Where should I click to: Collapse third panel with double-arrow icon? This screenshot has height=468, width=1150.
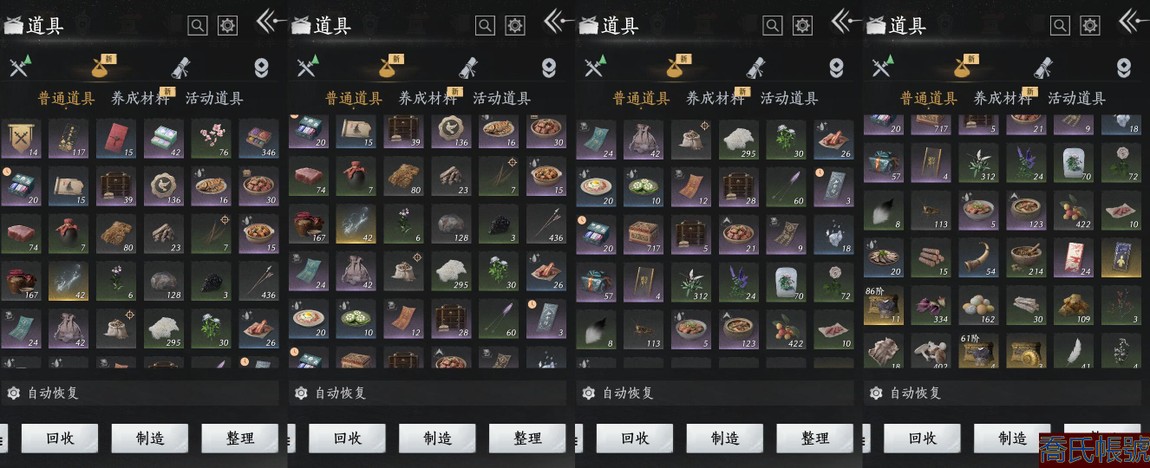(845, 21)
